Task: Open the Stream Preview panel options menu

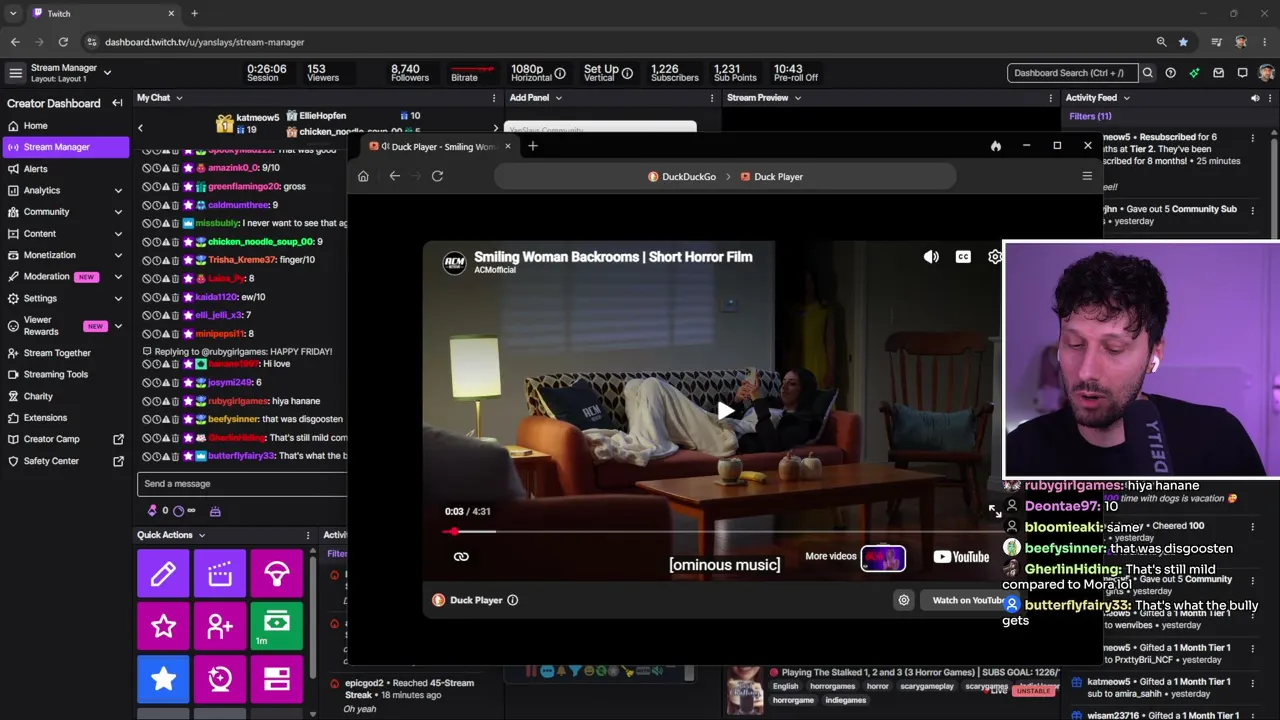Action: pos(1050,98)
